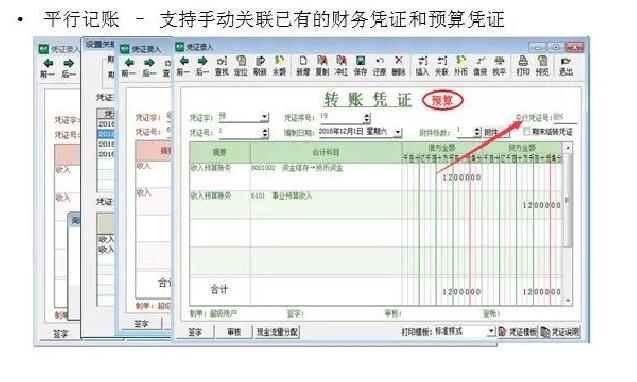
Task: Open the 编制日期 date dropdown
Action: pyautogui.click(x=398, y=132)
